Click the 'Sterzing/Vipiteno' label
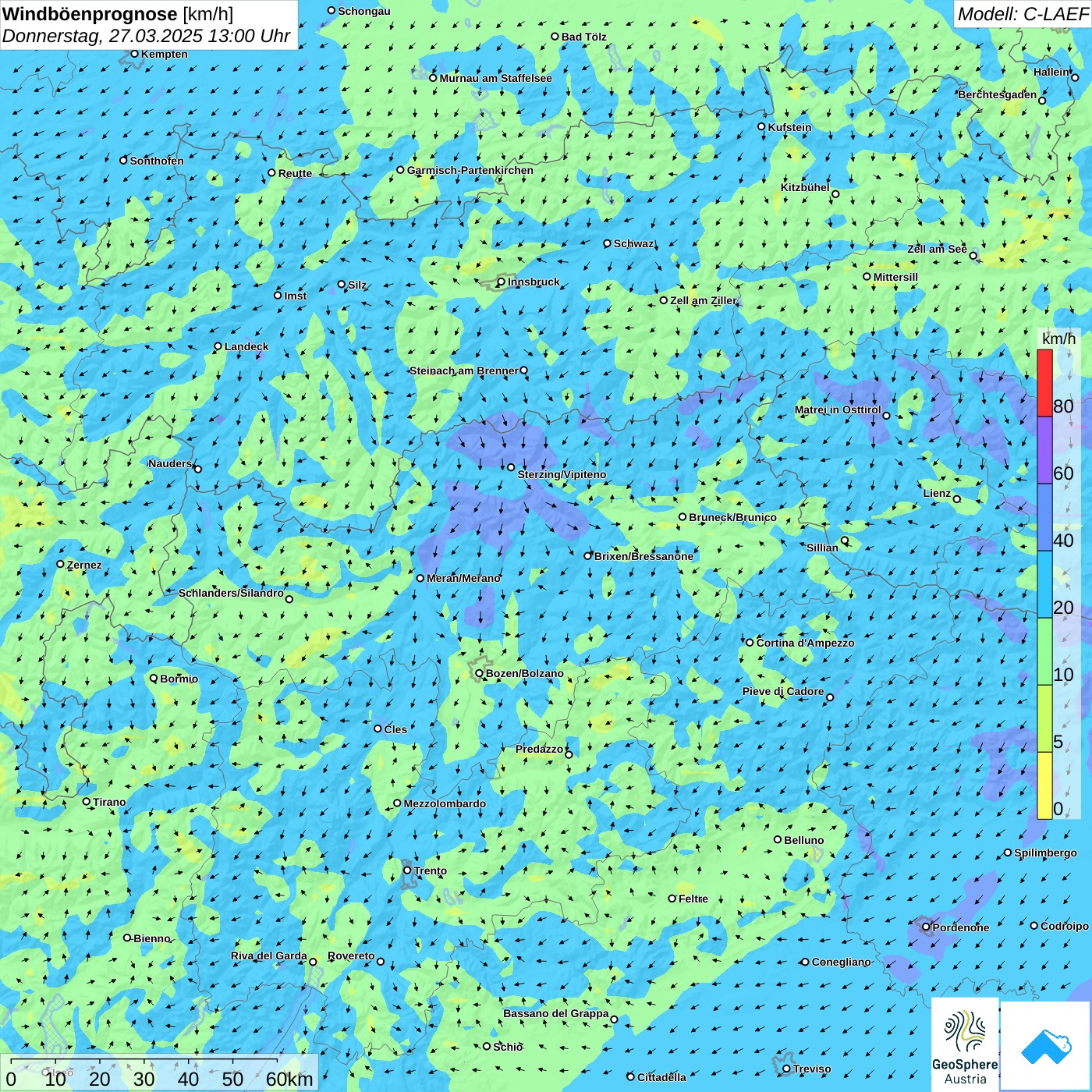 coord(562,474)
